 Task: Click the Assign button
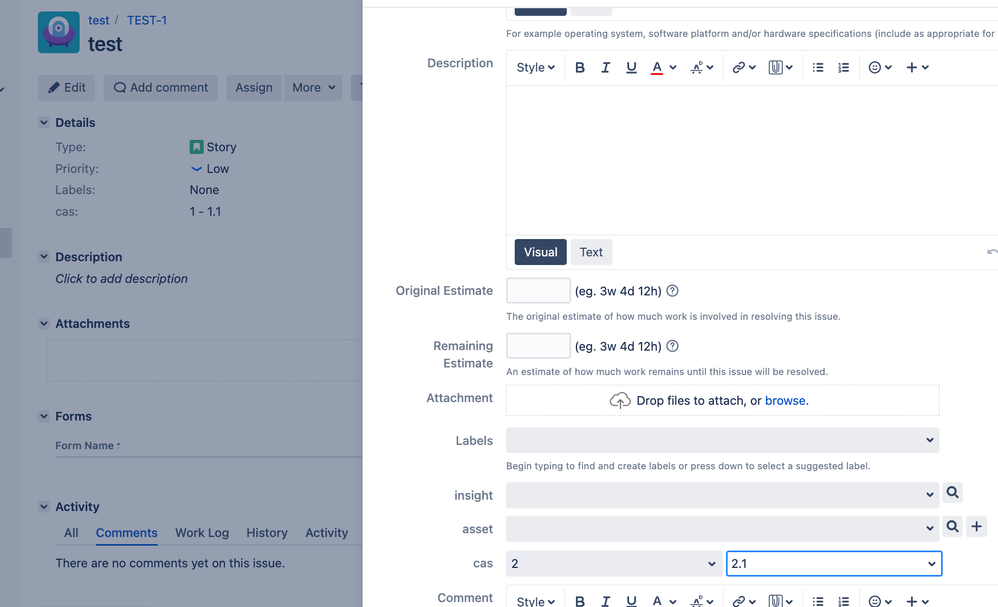point(254,88)
